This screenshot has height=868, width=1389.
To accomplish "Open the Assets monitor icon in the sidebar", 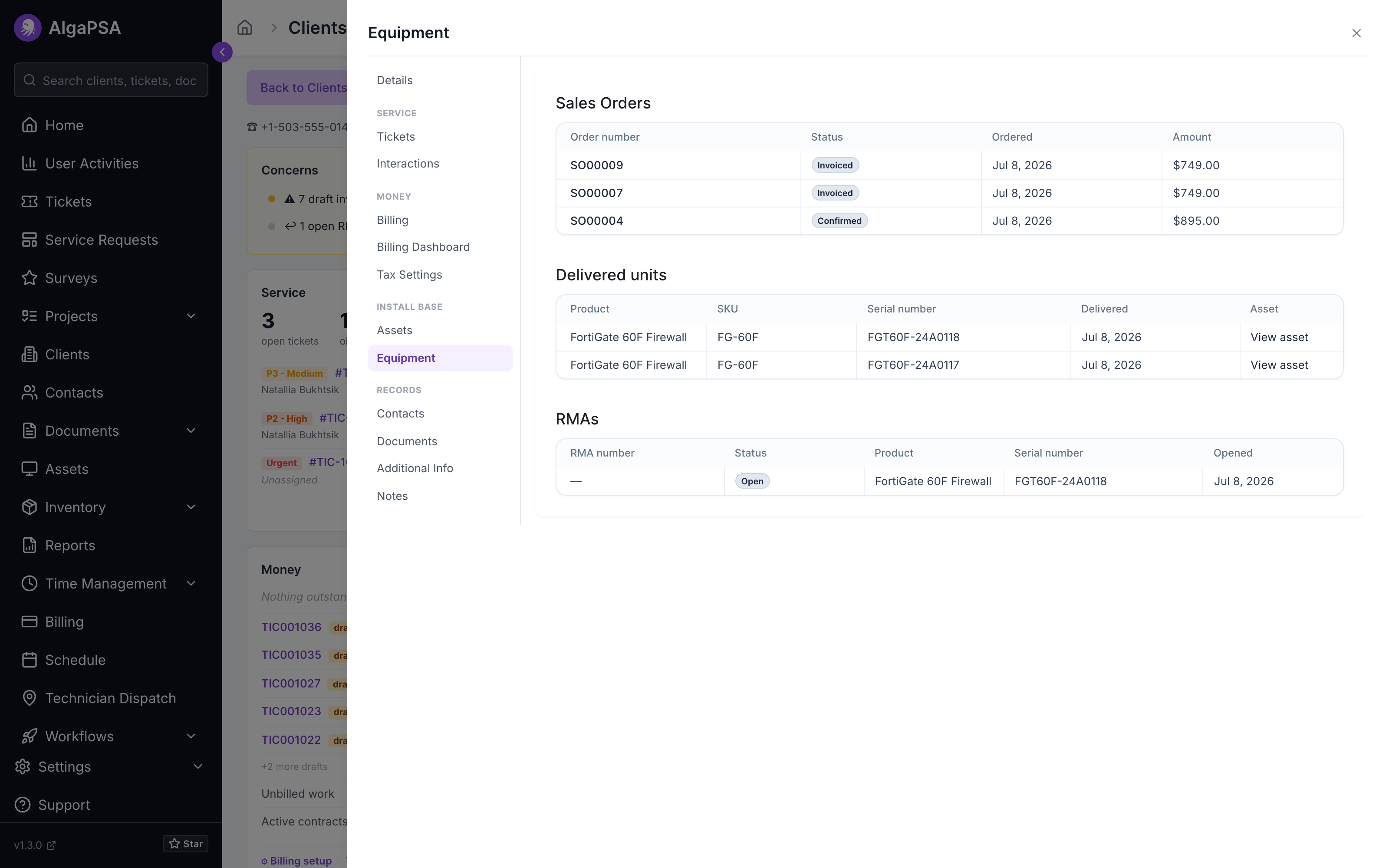I will tap(29, 468).
